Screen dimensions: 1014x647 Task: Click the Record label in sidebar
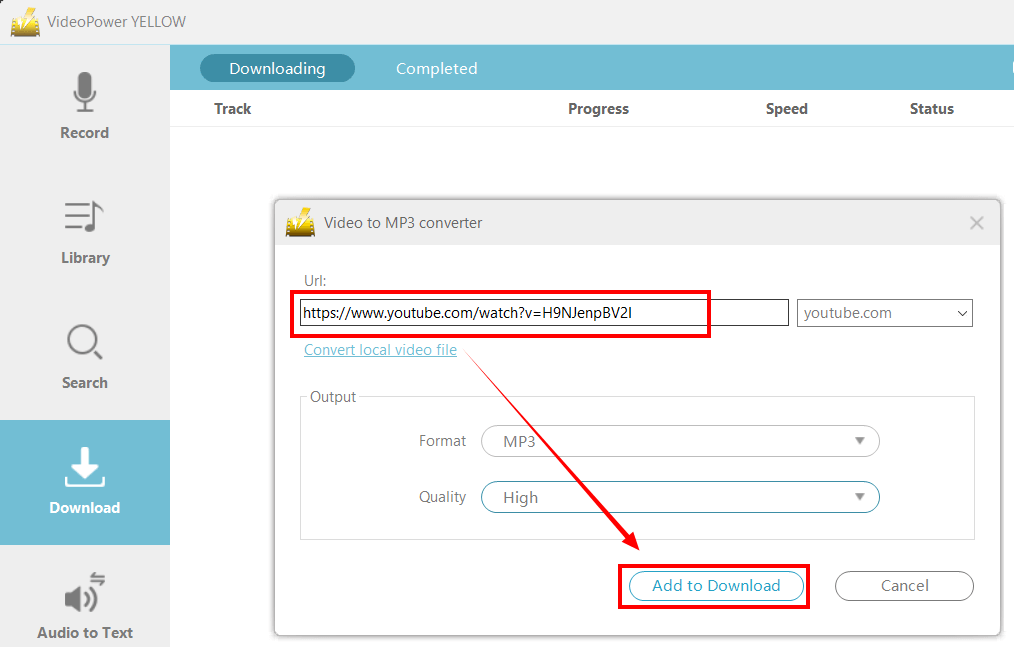click(x=85, y=133)
